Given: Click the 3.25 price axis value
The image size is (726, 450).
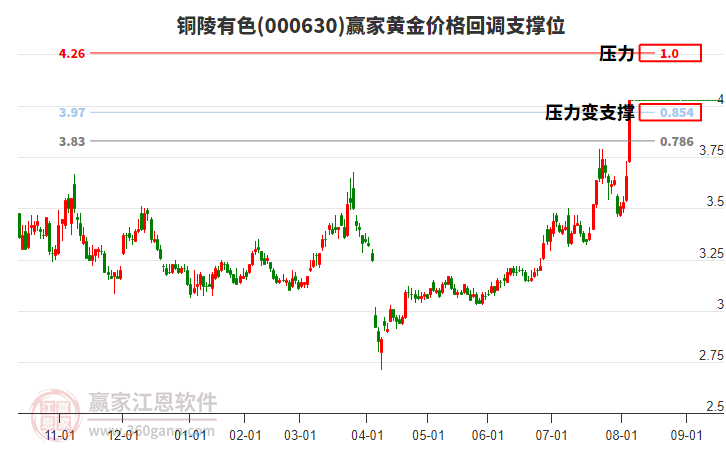Looking at the screenshot, I should [x=711, y=253].
